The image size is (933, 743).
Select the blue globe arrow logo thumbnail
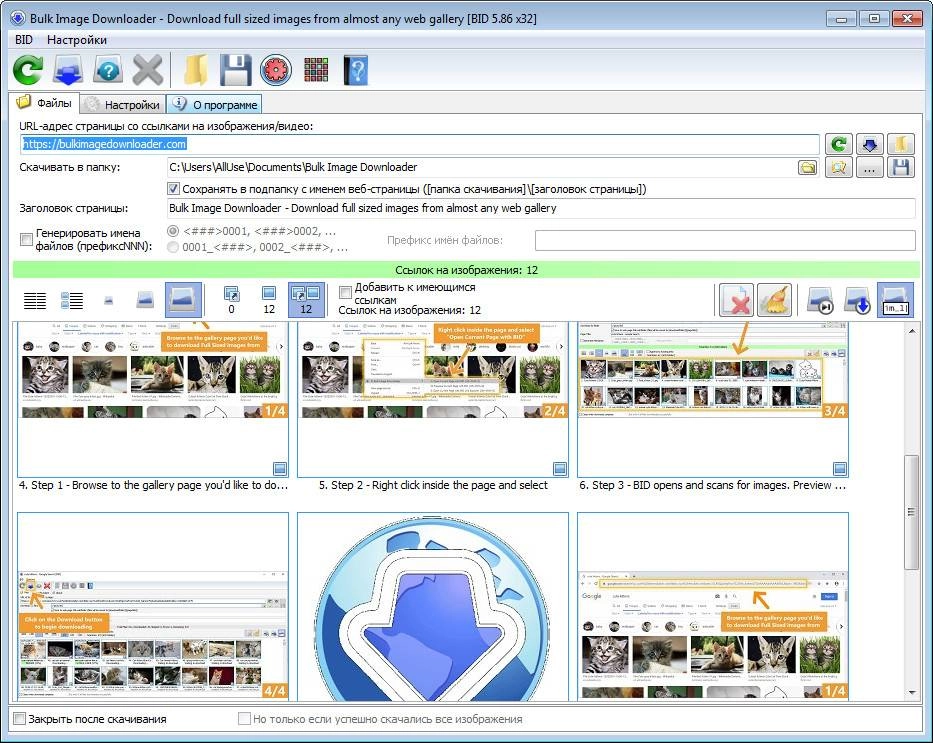click(433, 607)
